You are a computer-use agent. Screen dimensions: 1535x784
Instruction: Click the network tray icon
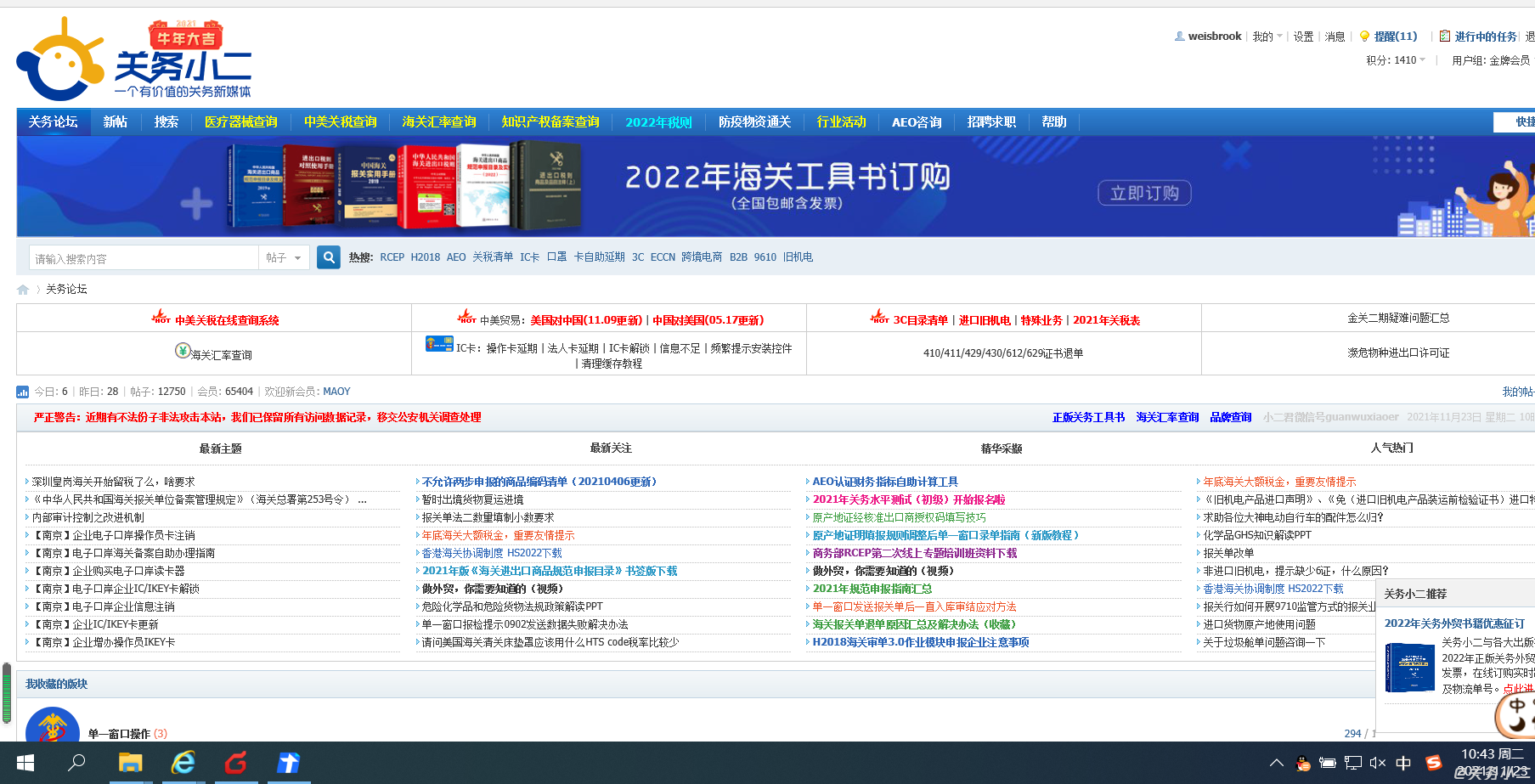[x=1353, y=763]
